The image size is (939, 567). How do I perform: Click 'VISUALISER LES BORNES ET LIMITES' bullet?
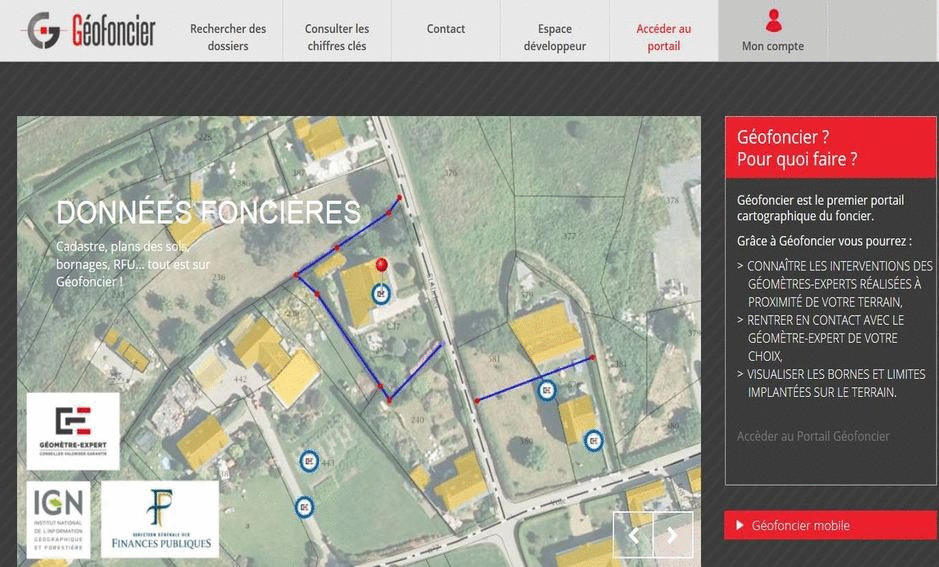click(x=832, y=383)
